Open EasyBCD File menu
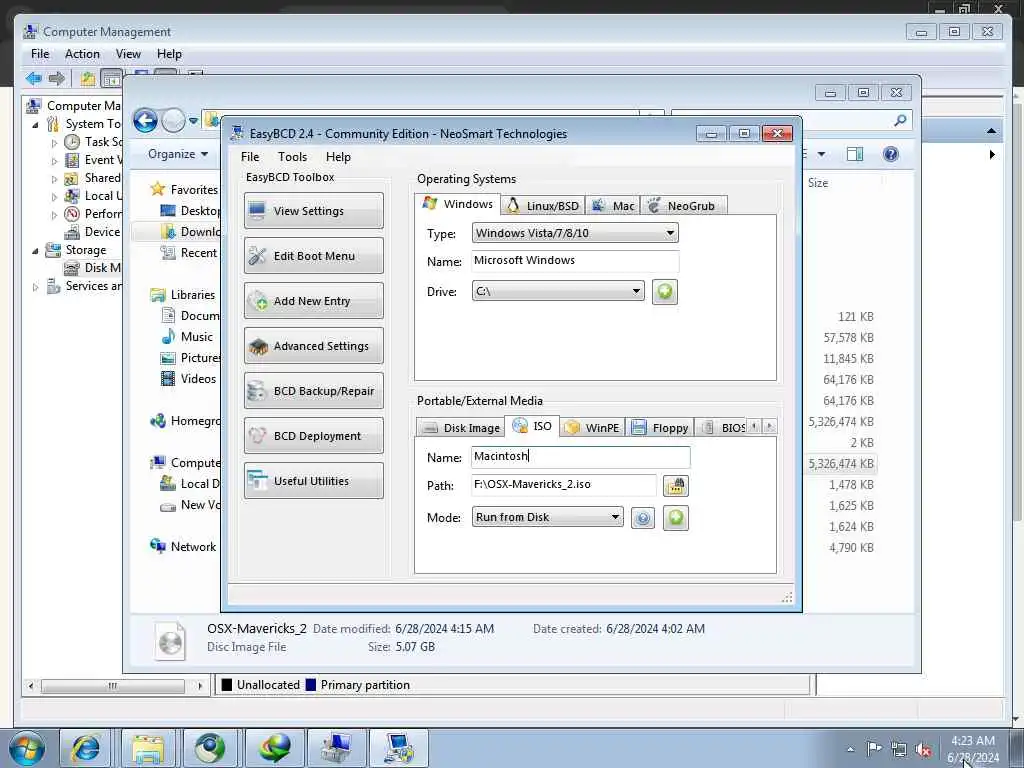 (x=250, y=157)
